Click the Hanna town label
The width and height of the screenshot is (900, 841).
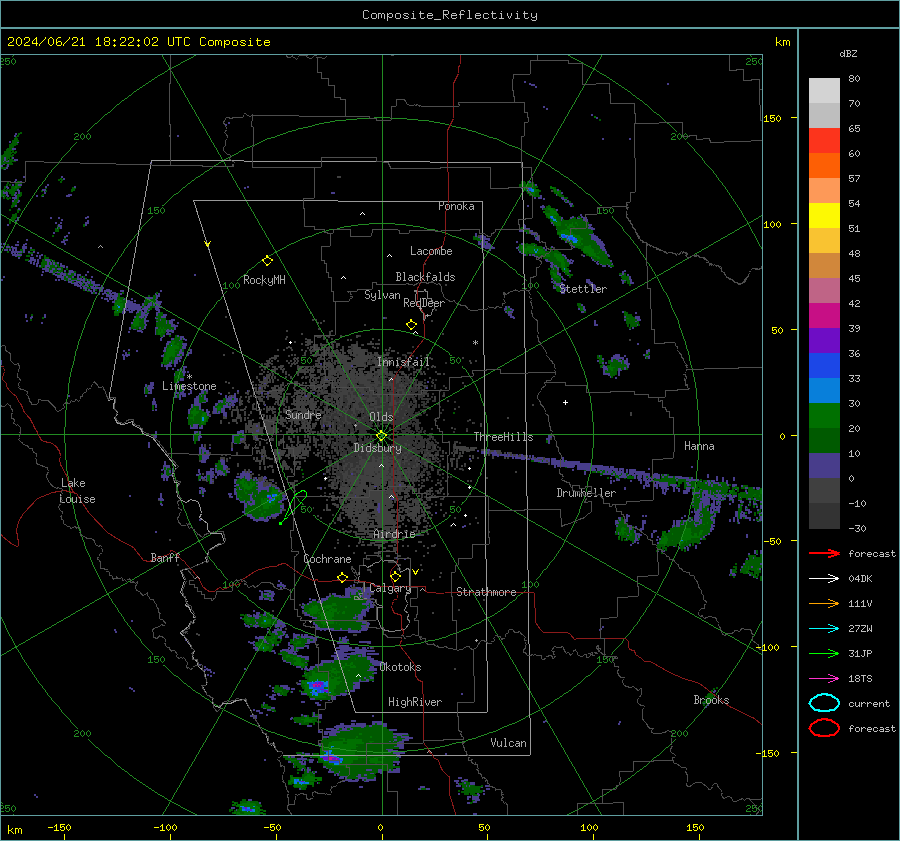(x=699, y=446)
